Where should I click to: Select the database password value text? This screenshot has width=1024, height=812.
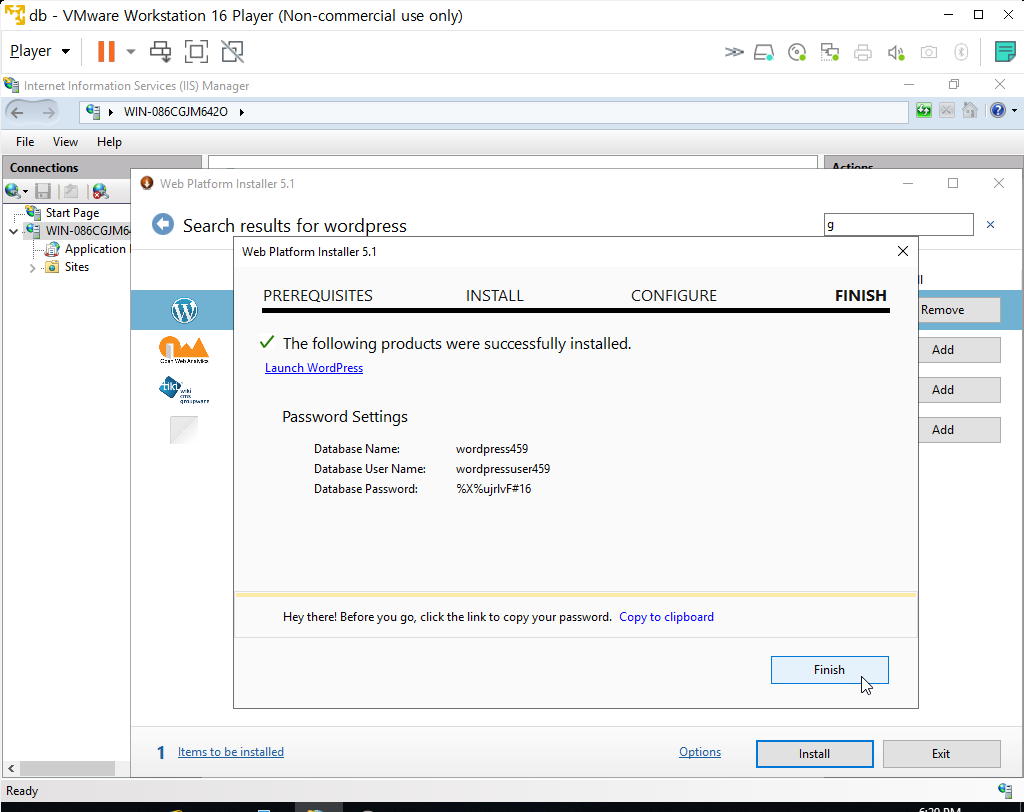tap(494, 489)
